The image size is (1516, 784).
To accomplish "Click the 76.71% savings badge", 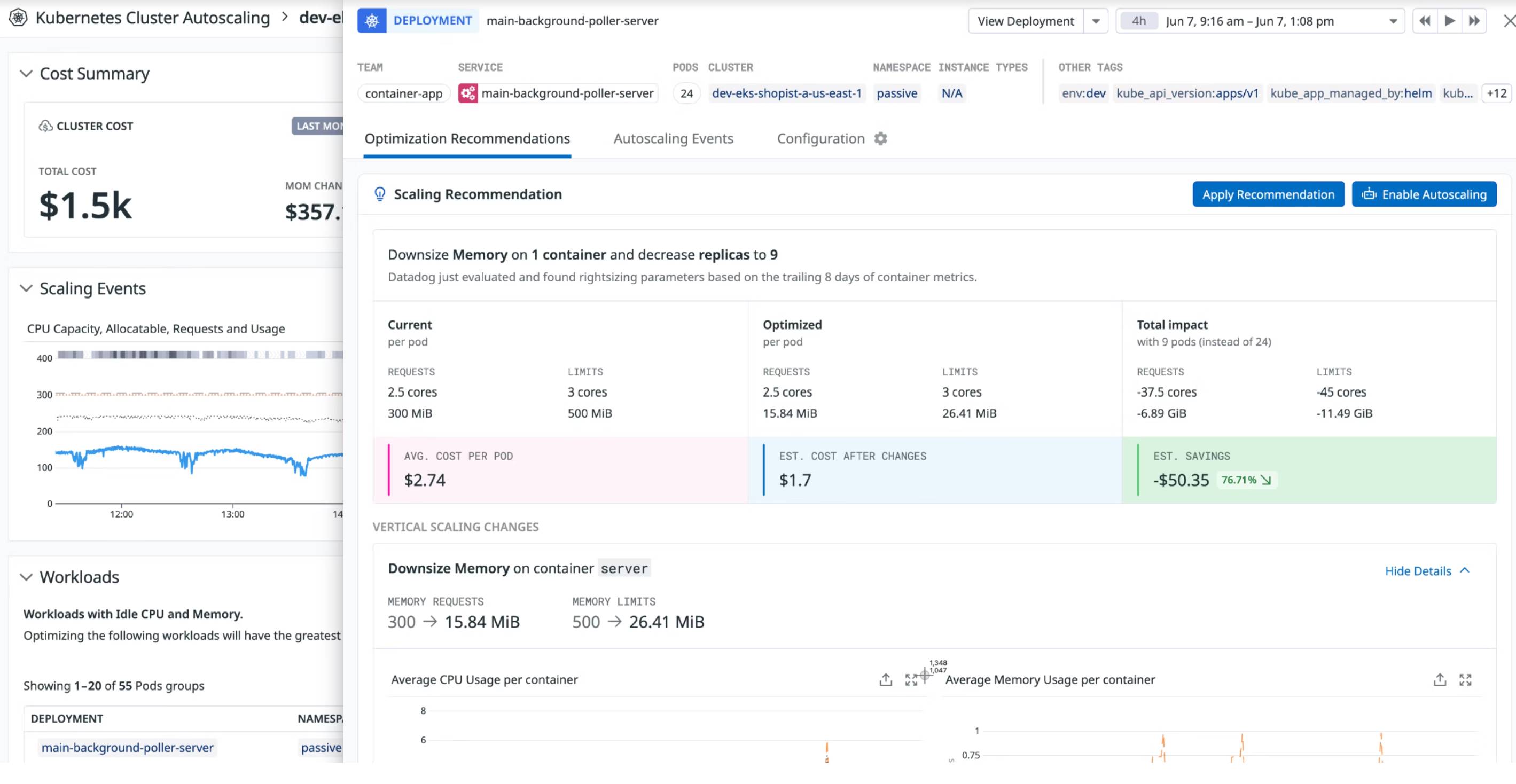I will tap(1246, 480).
